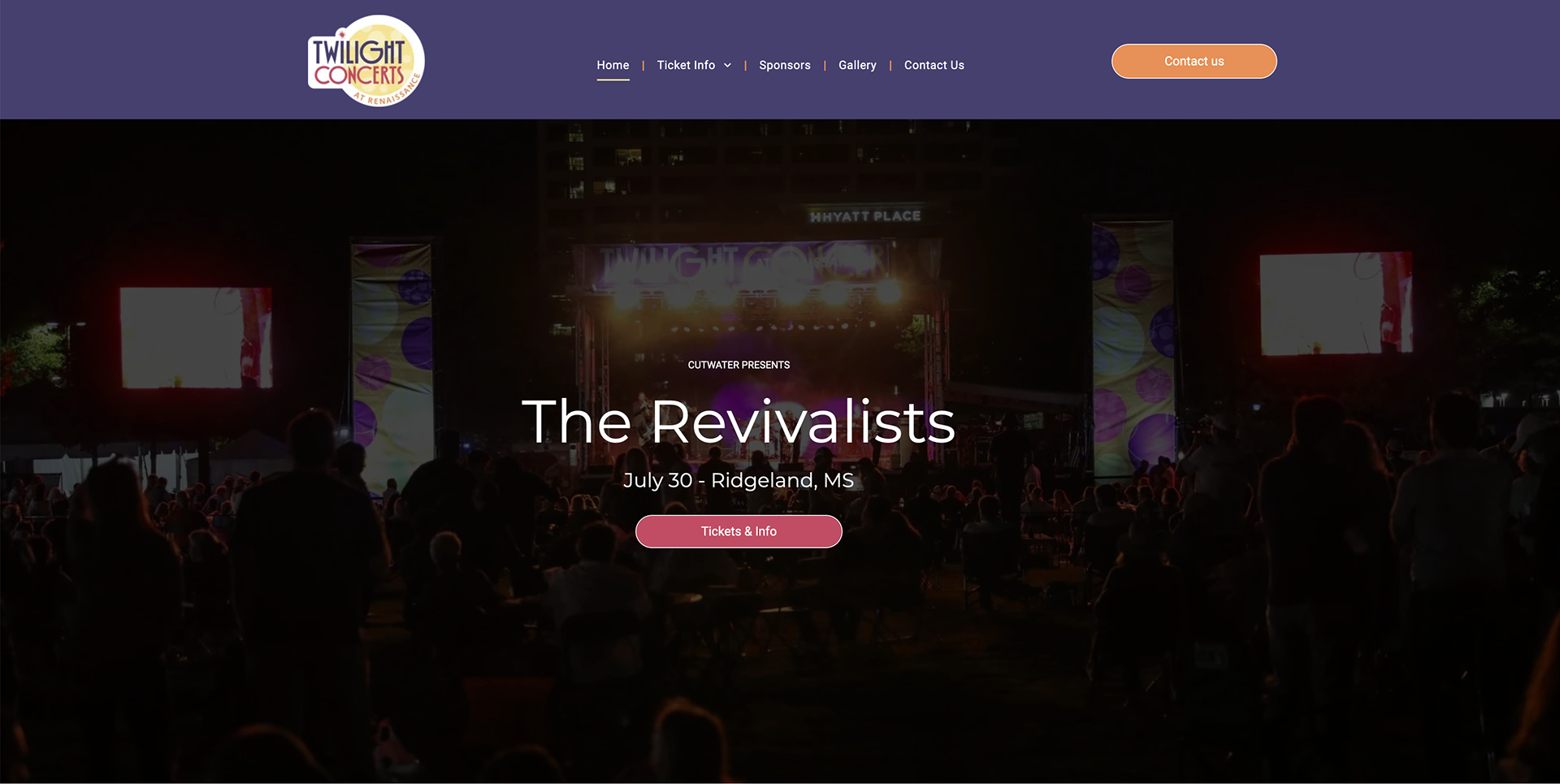Expand the Ticket Info dropdown chevron
This screenshot has height=784, width=1560.
[727, 65]
